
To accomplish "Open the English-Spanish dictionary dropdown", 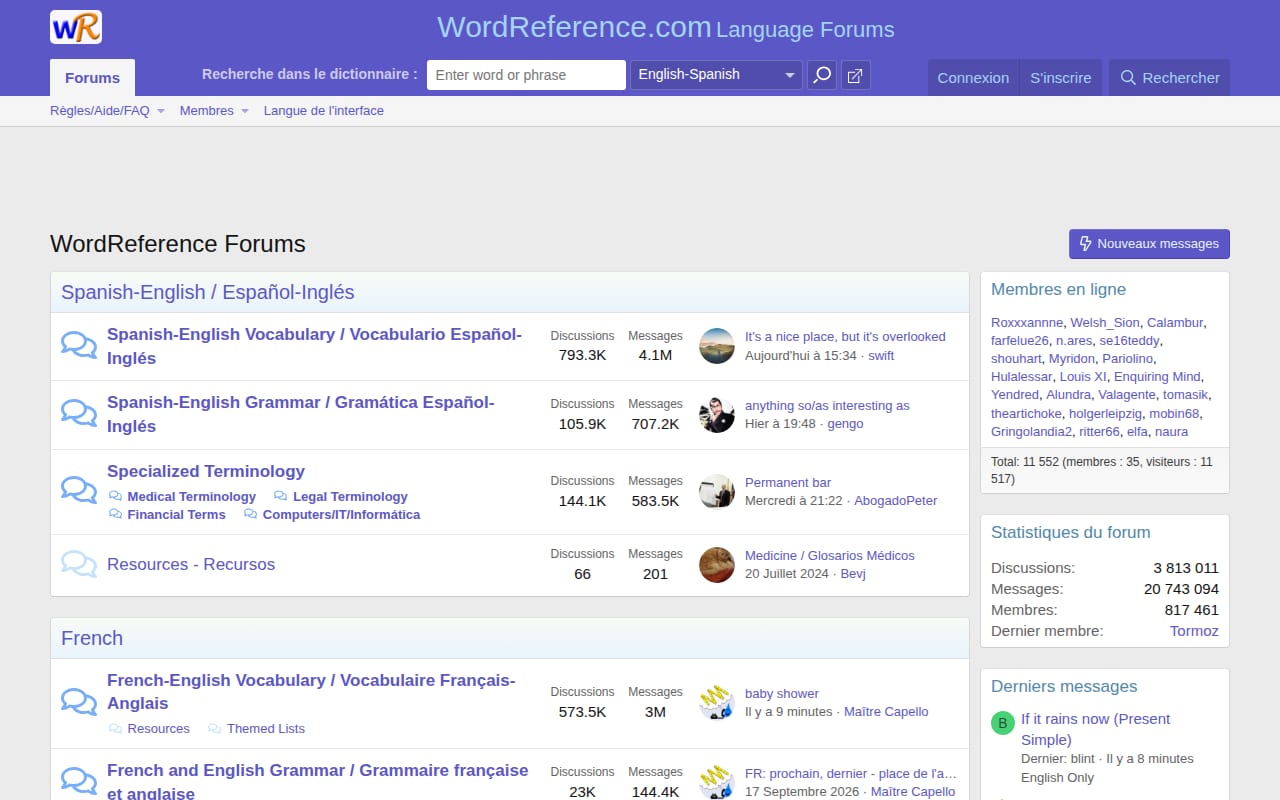I will tap(716, 75).
